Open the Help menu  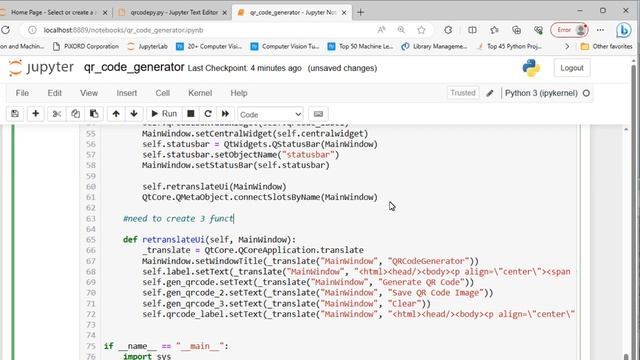[x=239, y=93]
